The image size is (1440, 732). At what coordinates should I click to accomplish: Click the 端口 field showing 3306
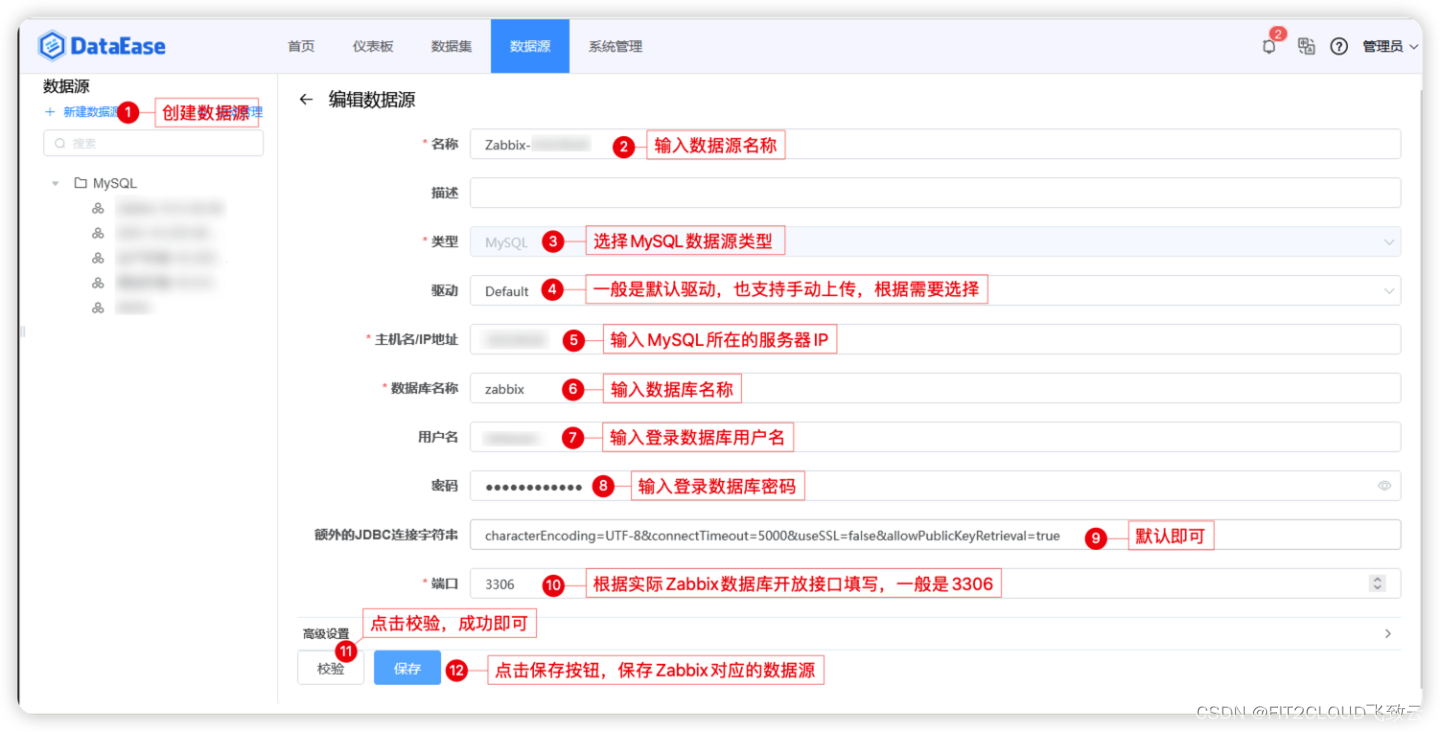(x=935, y=583)
